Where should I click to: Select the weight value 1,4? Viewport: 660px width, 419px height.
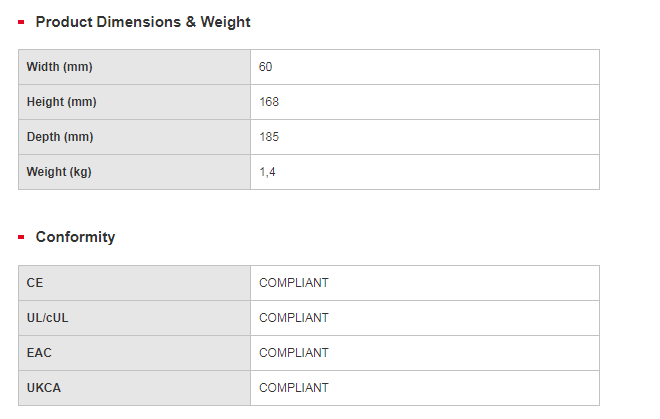pyautogui.click(x=267, y=172)
